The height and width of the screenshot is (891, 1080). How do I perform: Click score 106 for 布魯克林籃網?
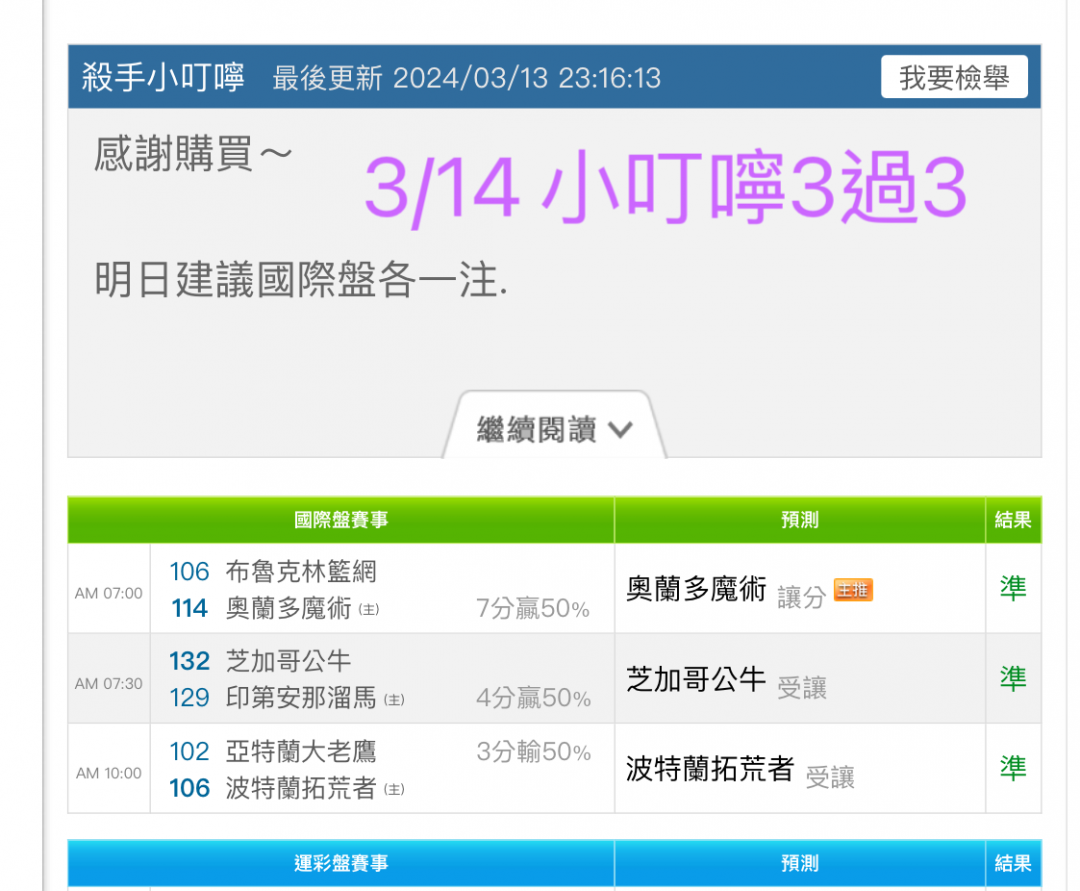(189, 572)
